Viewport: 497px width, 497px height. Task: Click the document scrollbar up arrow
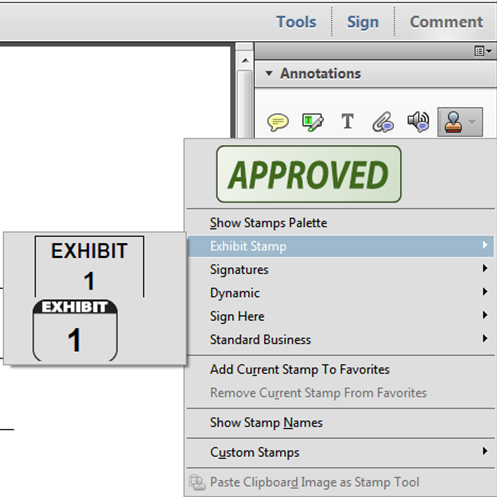coord(245,61)
